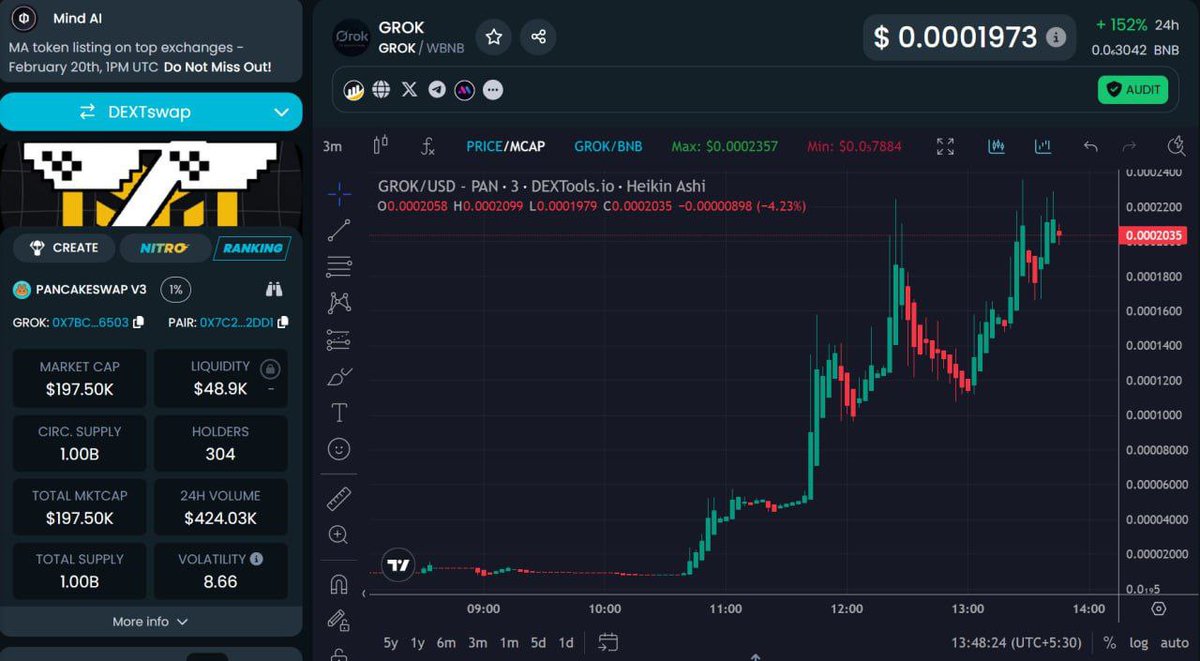Click the TradingView logo on chart
Image resolution: width=1200 pixels, height=661 pixels.
coord(398,566)
